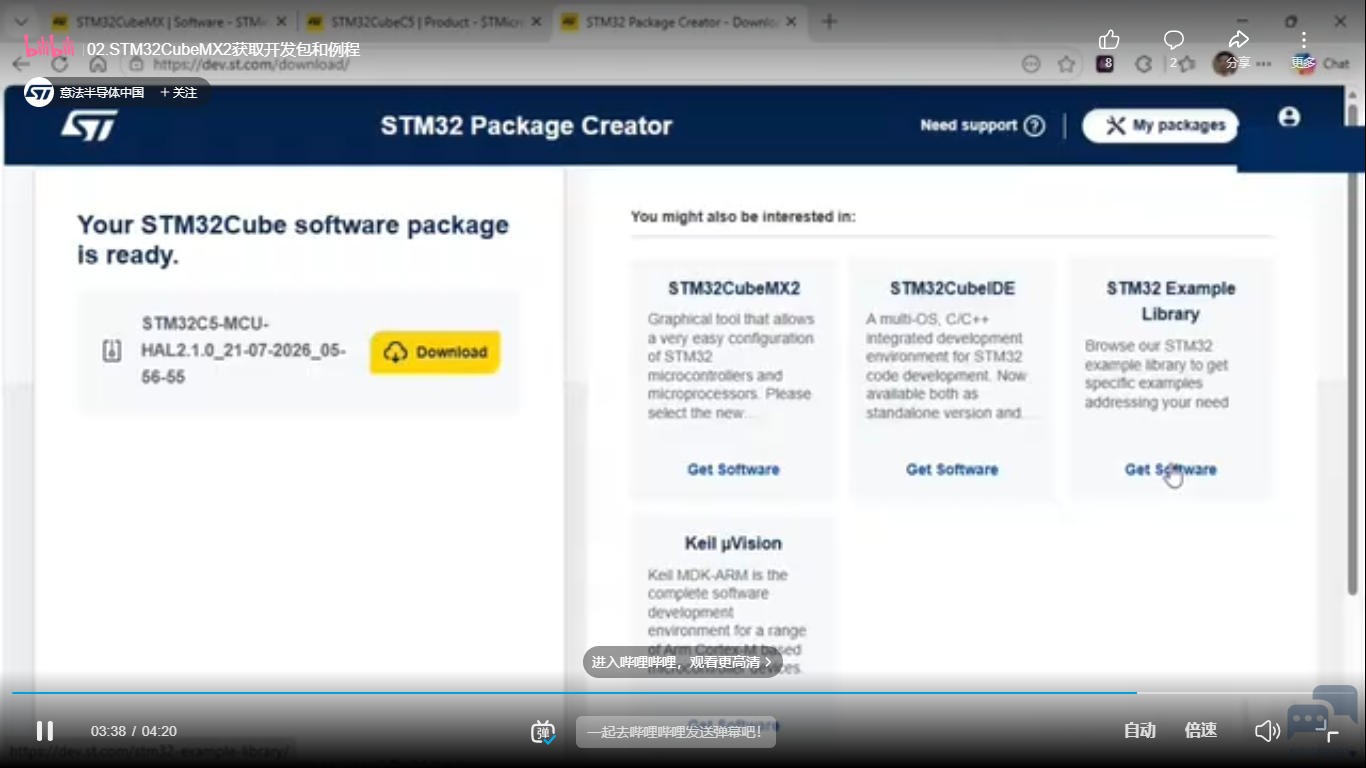1366x768 pixels.
Task: Open the 倍速 playback speed menu
Action: click(1201, 731)
